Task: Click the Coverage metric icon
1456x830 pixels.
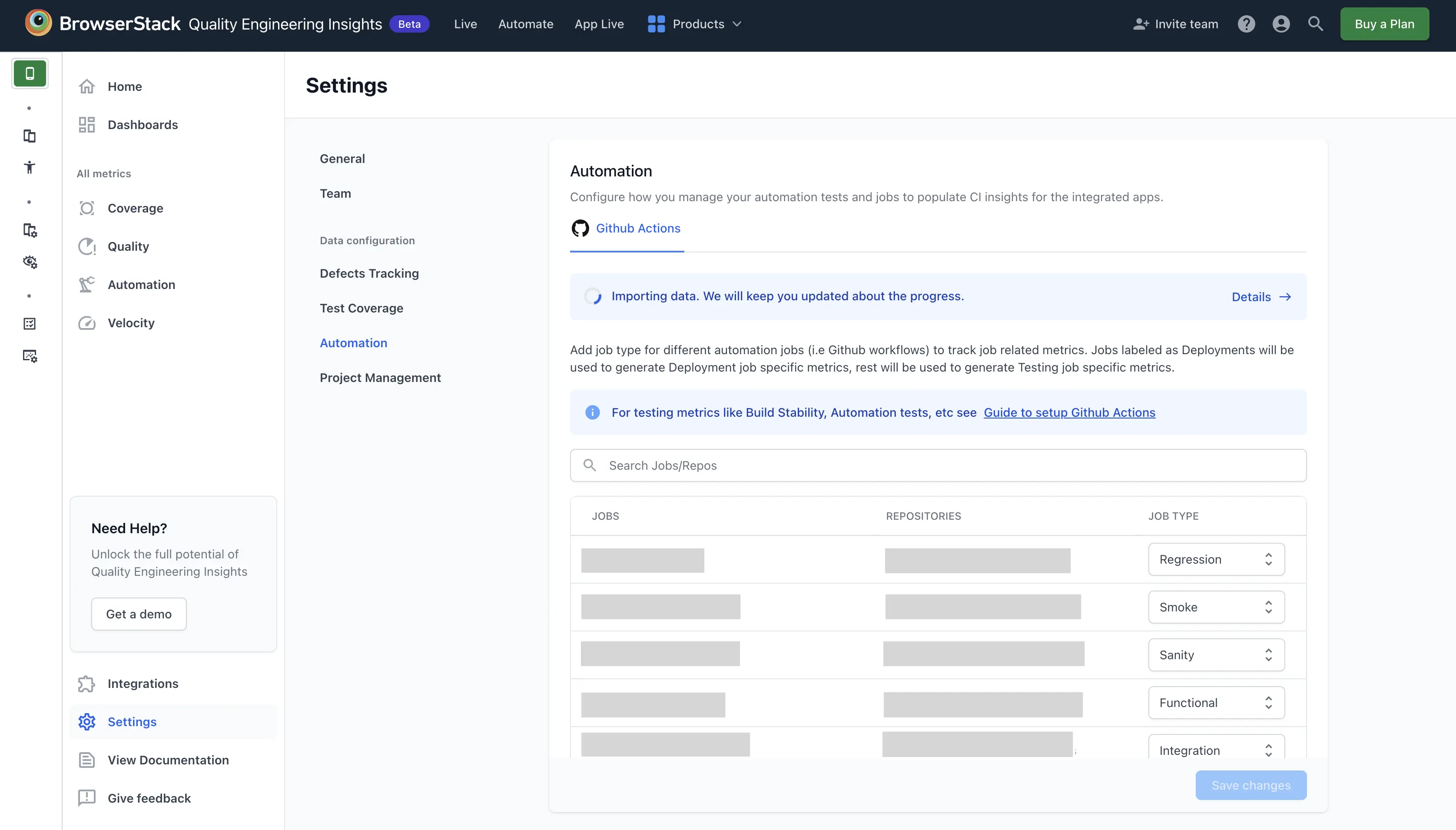Action: 86,208
